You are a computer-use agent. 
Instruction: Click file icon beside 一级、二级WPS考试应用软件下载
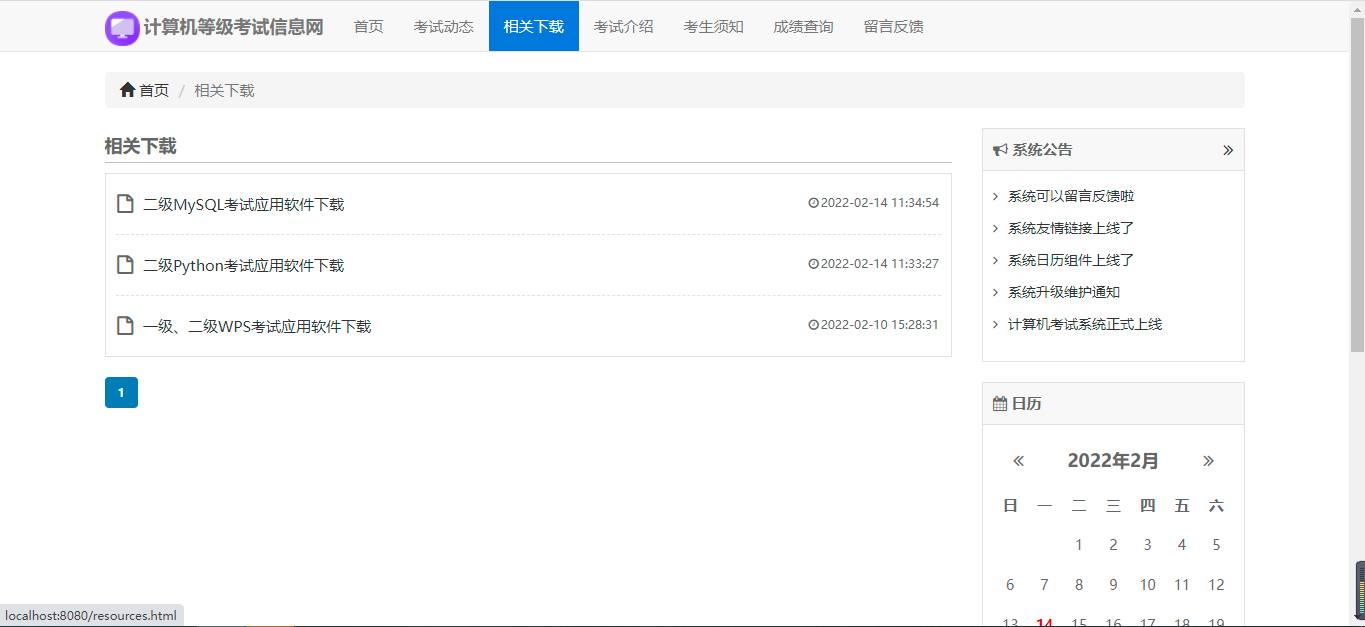(x=126, y=326)
